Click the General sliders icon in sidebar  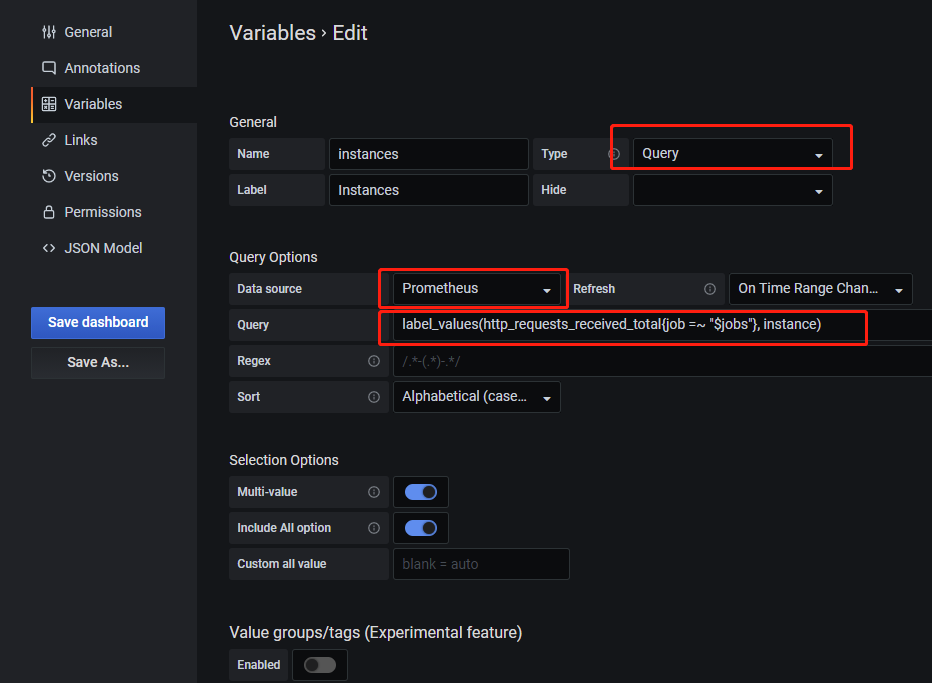point(49,32)
